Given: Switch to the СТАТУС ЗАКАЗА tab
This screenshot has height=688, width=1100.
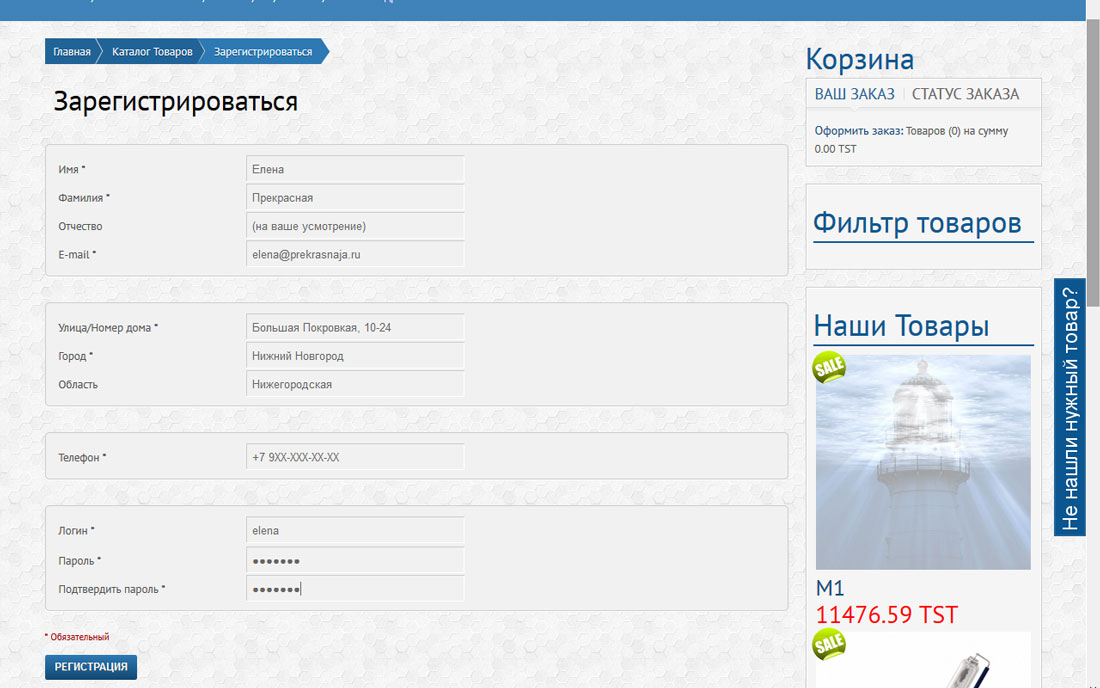Looking at the screenshot, I should pos(965,94).
